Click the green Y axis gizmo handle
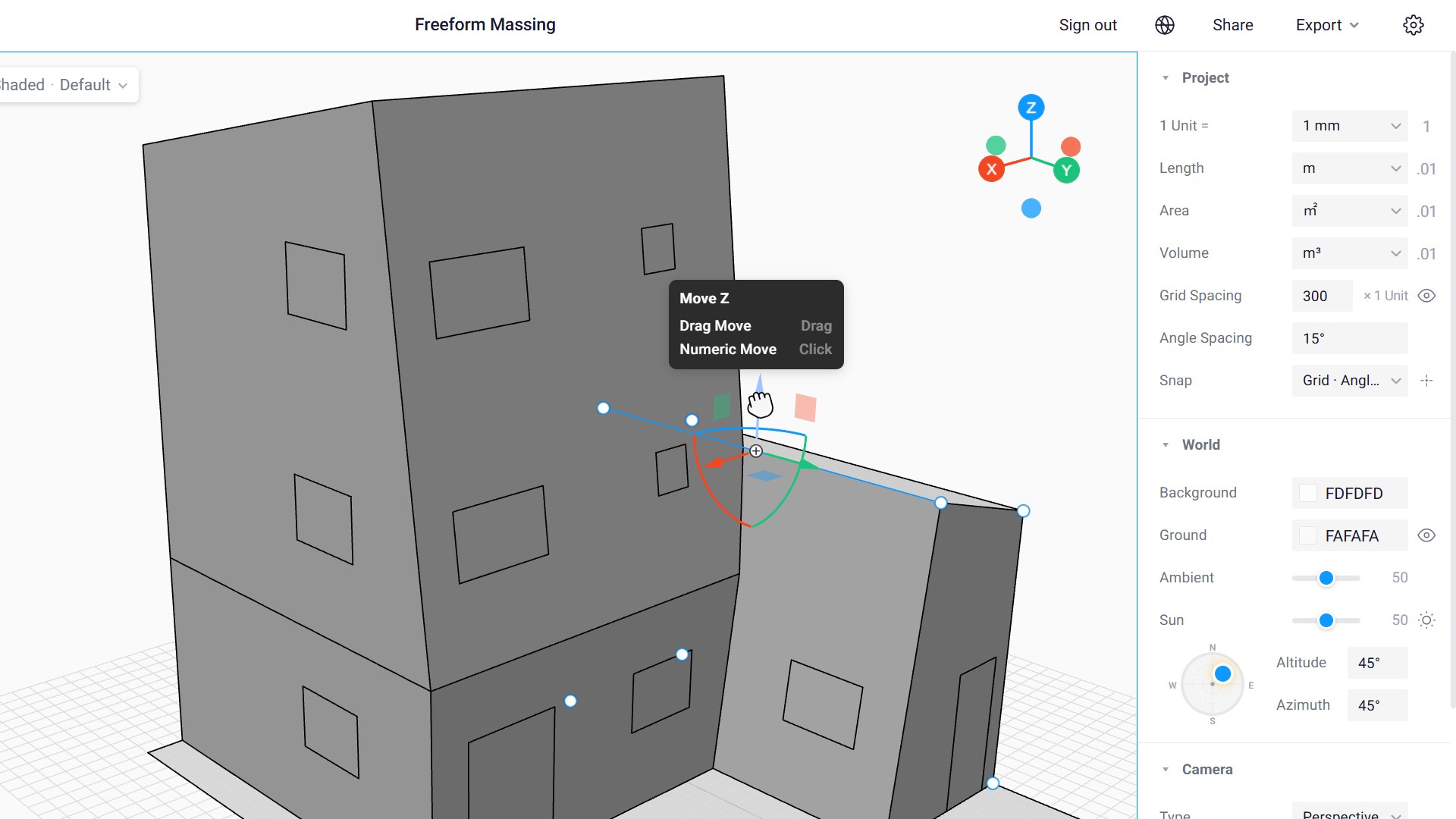 point(1066,170)
